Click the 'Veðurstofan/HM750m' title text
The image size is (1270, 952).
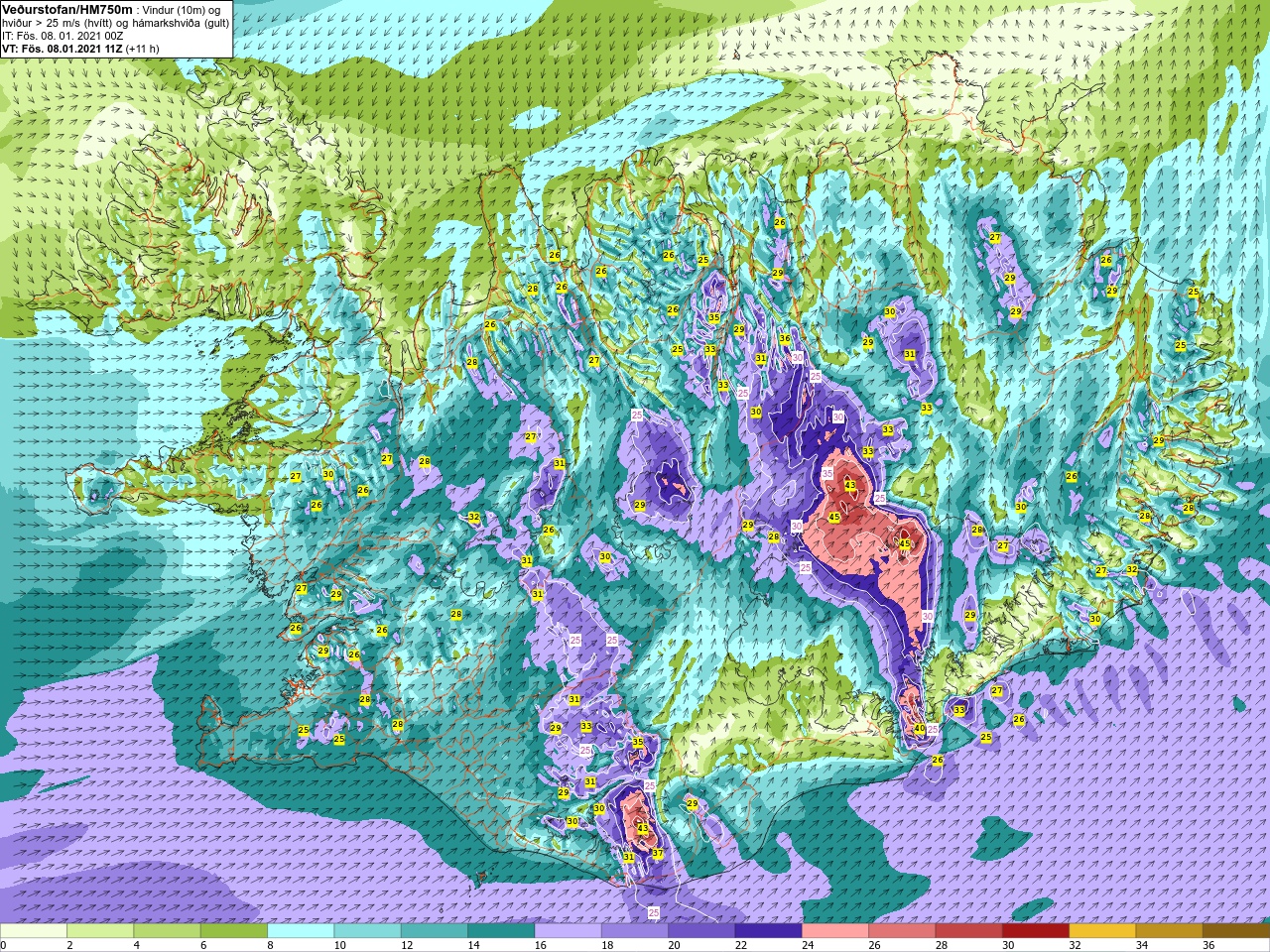pos(67,9)
